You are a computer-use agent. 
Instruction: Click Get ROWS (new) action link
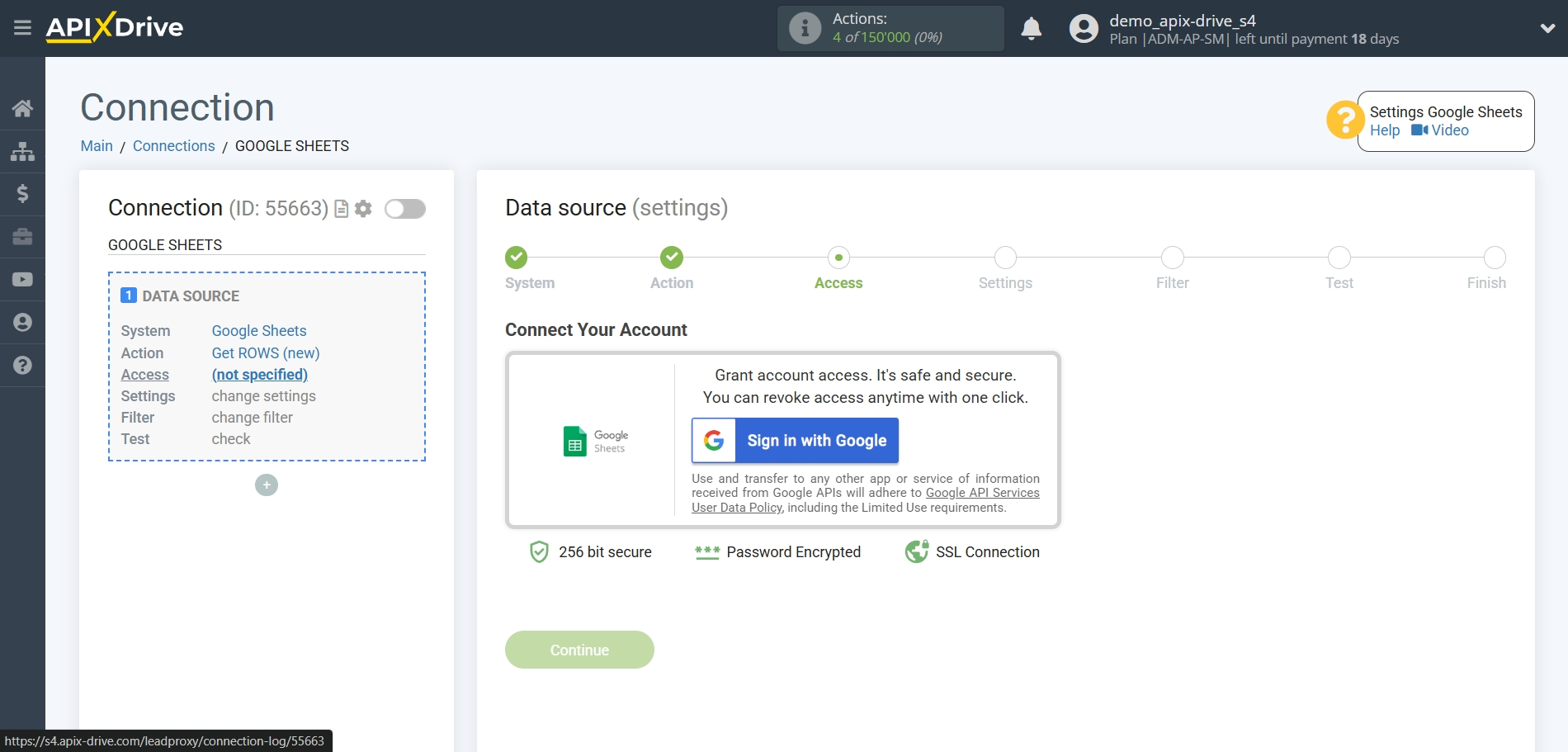pyautogui.click(x=266, y=353)
